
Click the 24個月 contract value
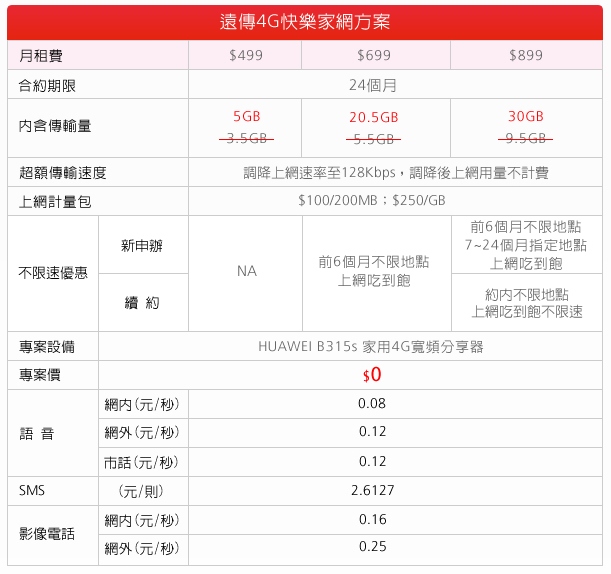(x=373, y=85)
